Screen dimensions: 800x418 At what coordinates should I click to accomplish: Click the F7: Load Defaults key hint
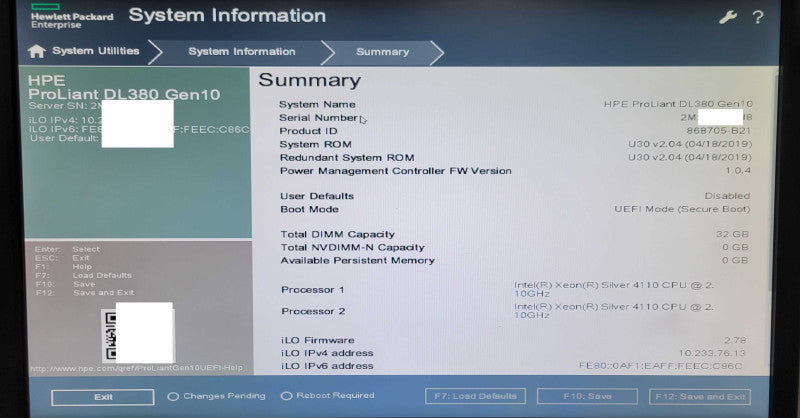84,276
